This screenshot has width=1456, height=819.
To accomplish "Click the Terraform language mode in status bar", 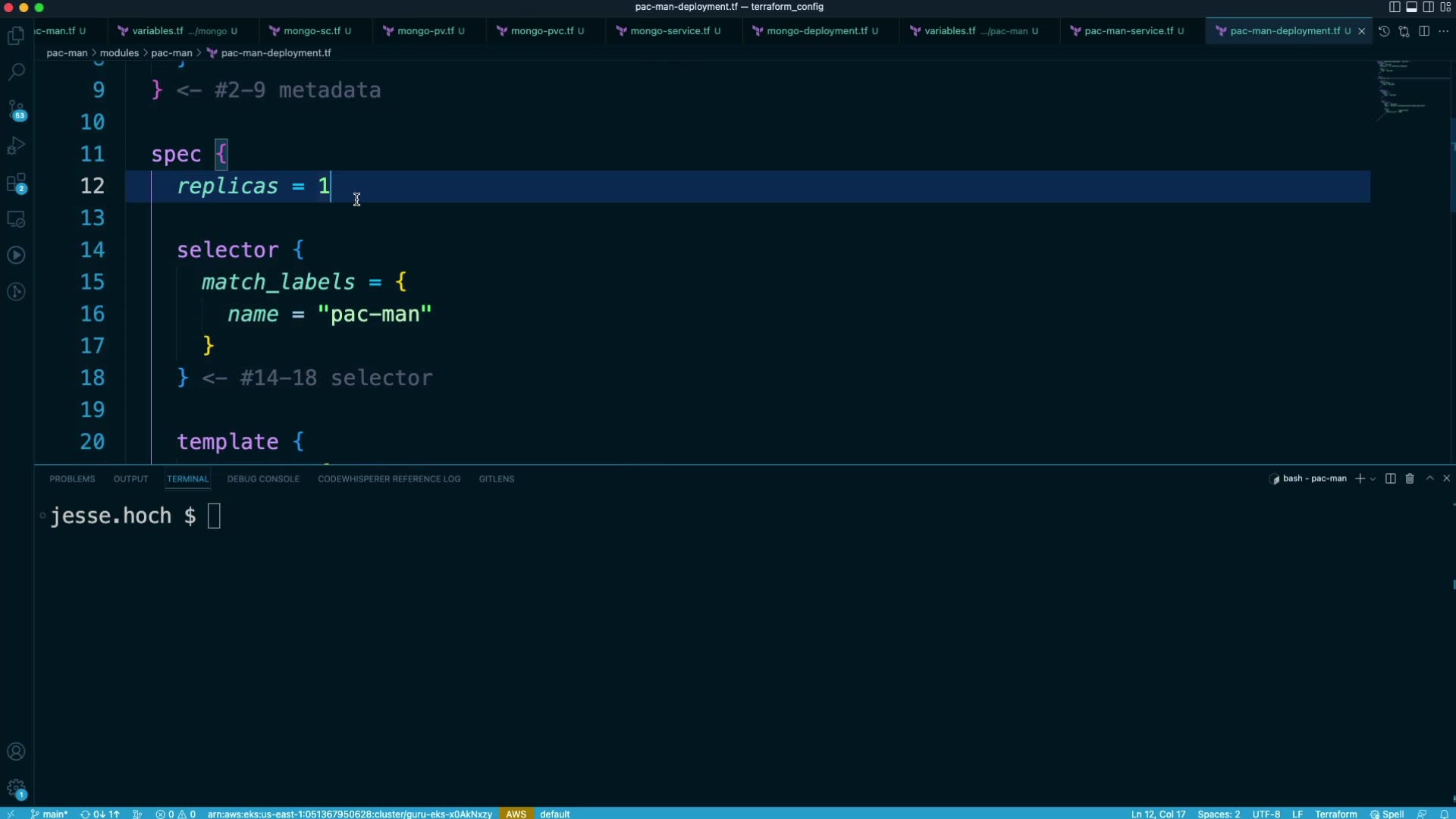I will click(1335, 814).
